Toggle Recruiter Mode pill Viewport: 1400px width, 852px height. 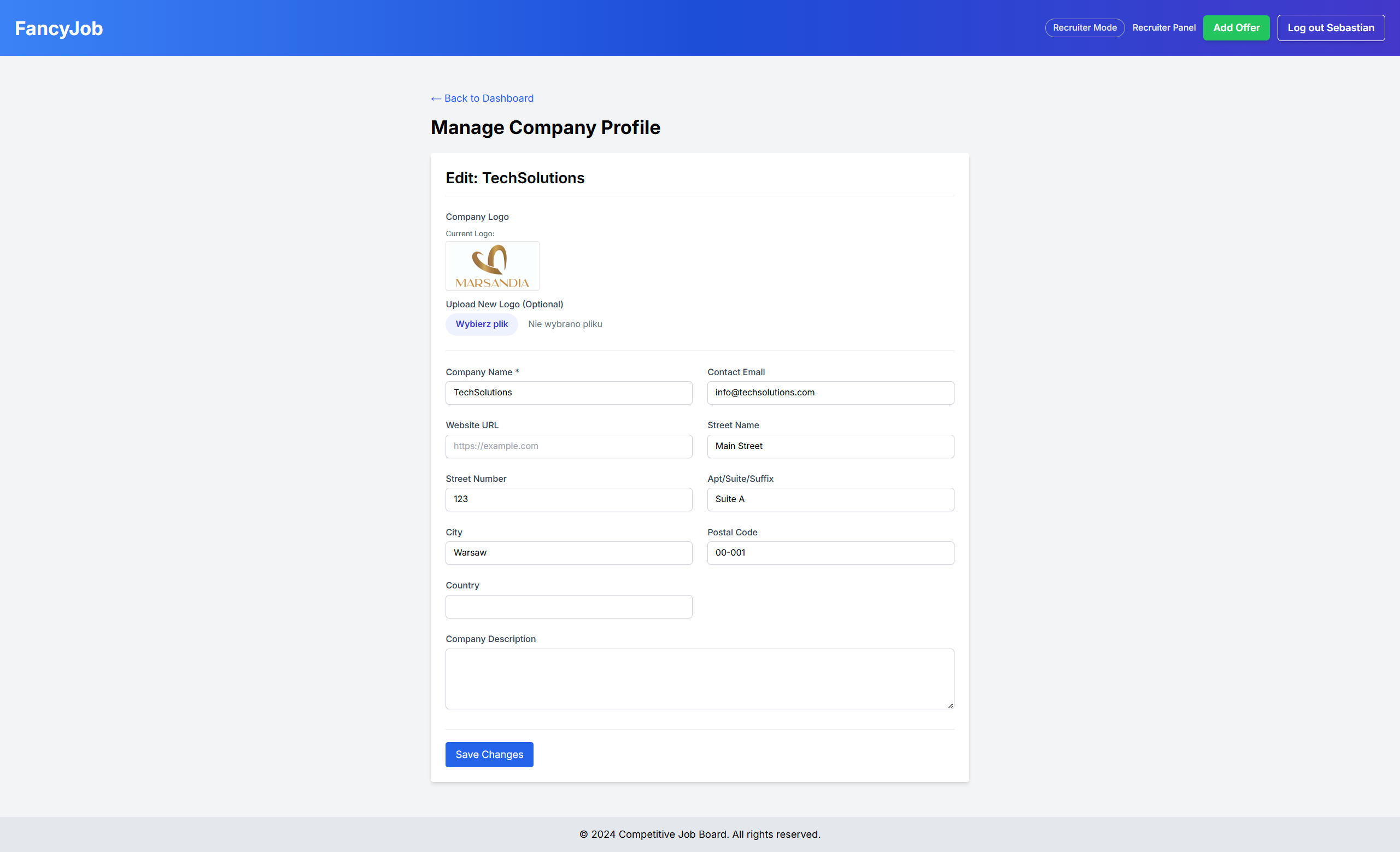pyautogui.click(x=1084, y=28)
